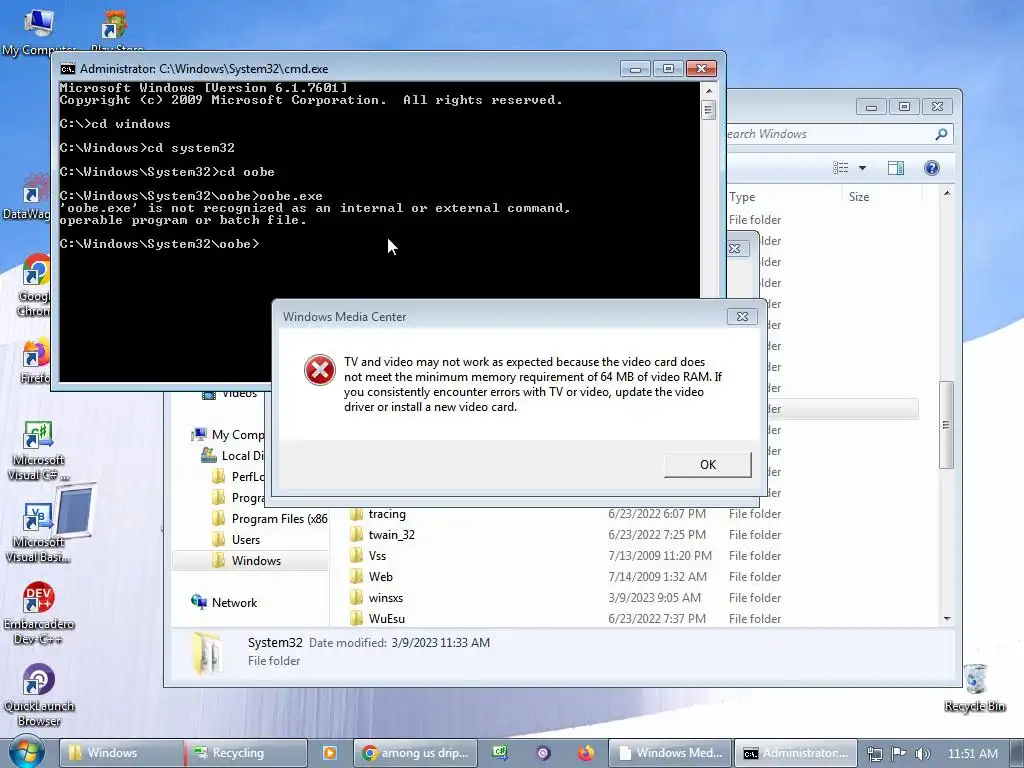
Task: Select the winsxs folder in the file list
Action: tap(385, 598)
